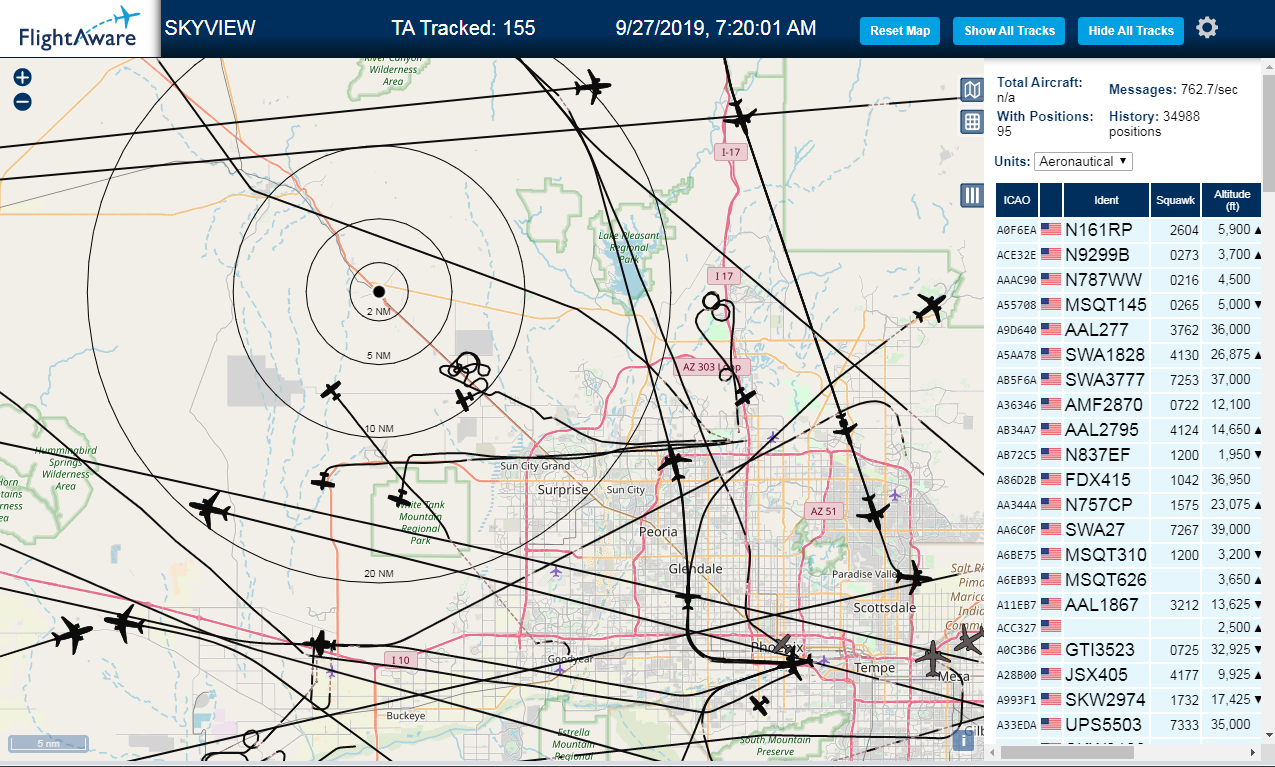Viewport: 1275px width, 767px height.
Task: Select the MSQT310 aircraft row
Action: (x=1128, y=554)
